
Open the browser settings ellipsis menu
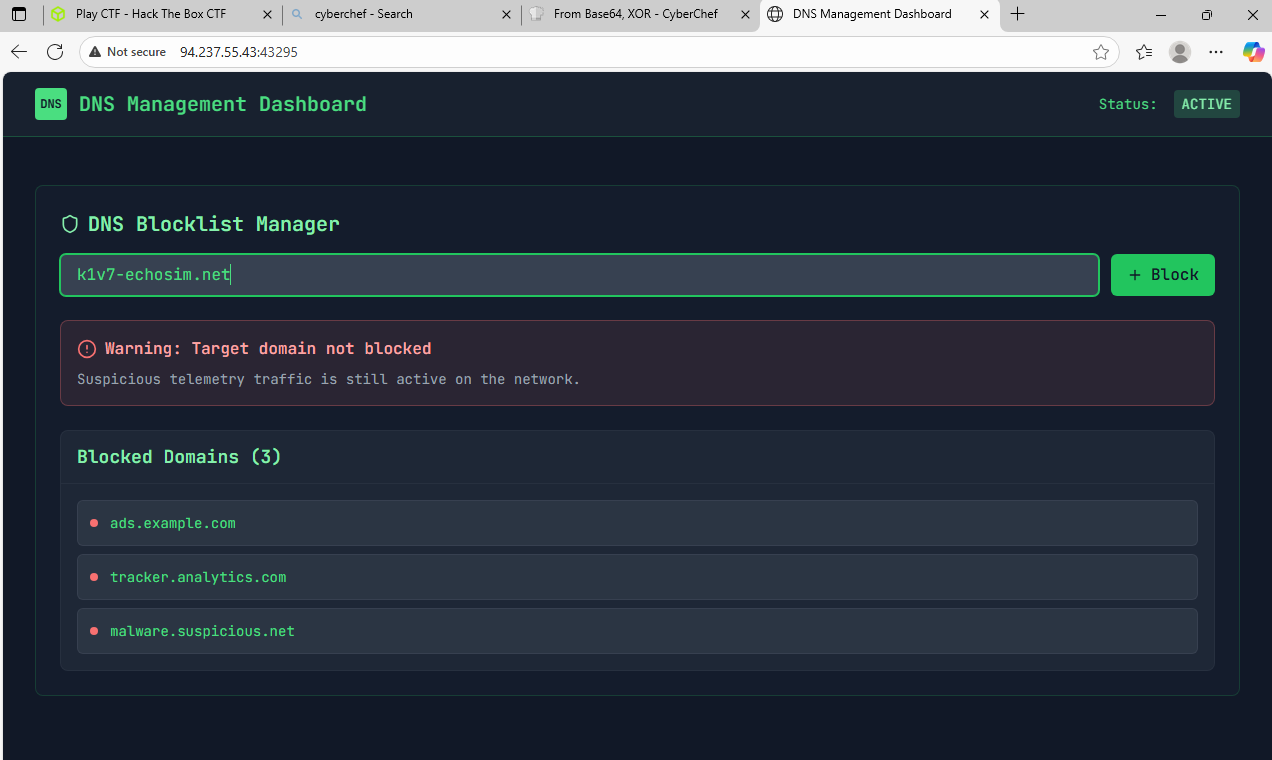tap(1216, 52)
